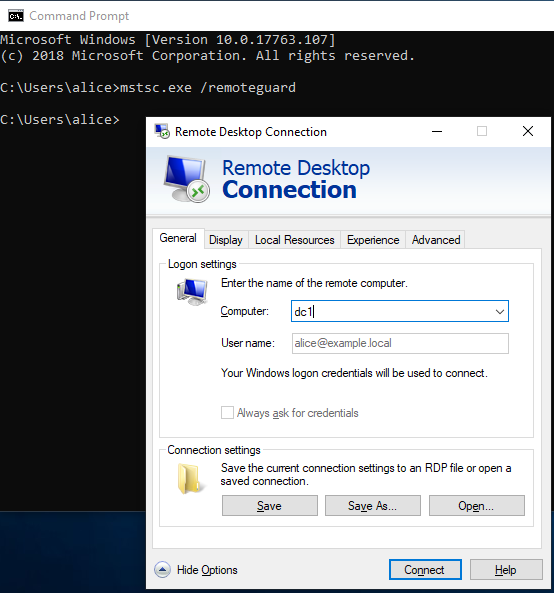Click 'Enter the name of the remote computer' text
Screen dimensions: 554x593
tap(314, 283)
